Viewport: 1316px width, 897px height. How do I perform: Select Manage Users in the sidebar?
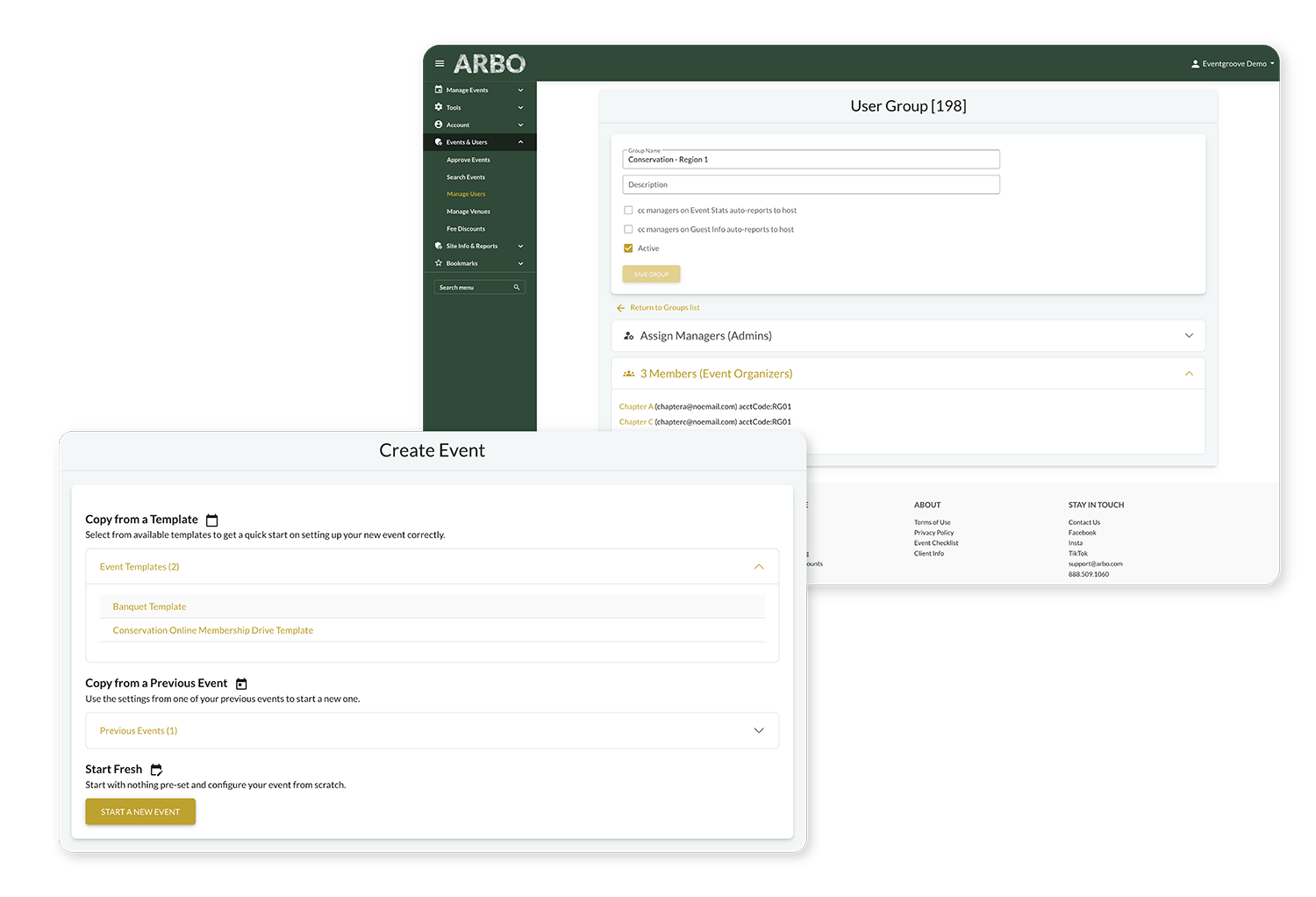(x=466, y=194)
